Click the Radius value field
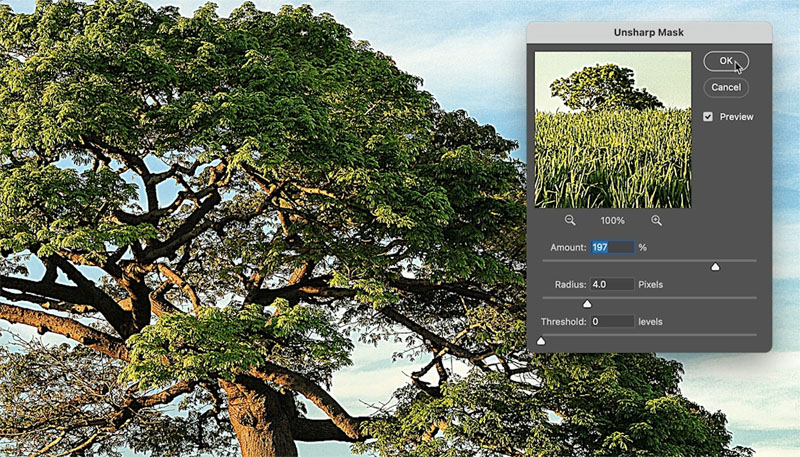This screenshot has height=457, width=800. pyautogui.click(x=612, y=285)
